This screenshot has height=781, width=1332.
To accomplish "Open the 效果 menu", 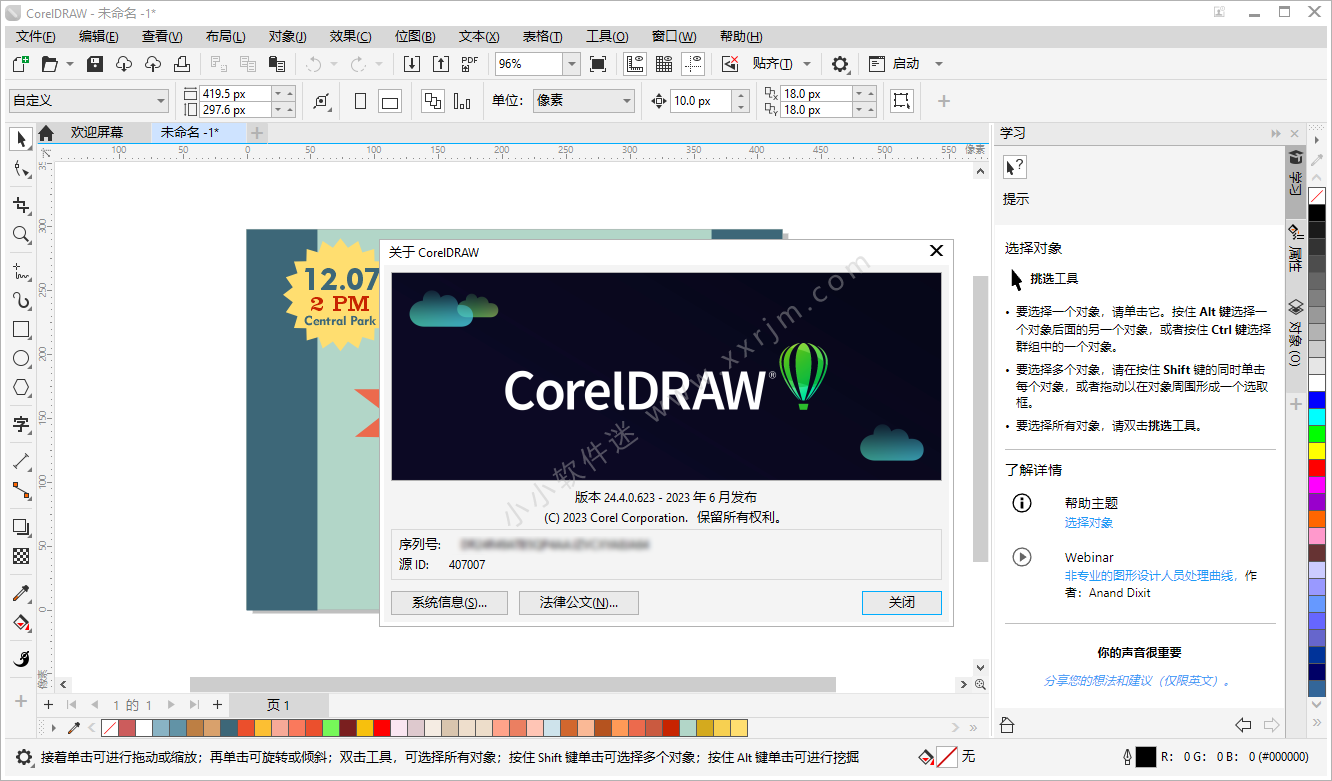I will coord(350,36).
